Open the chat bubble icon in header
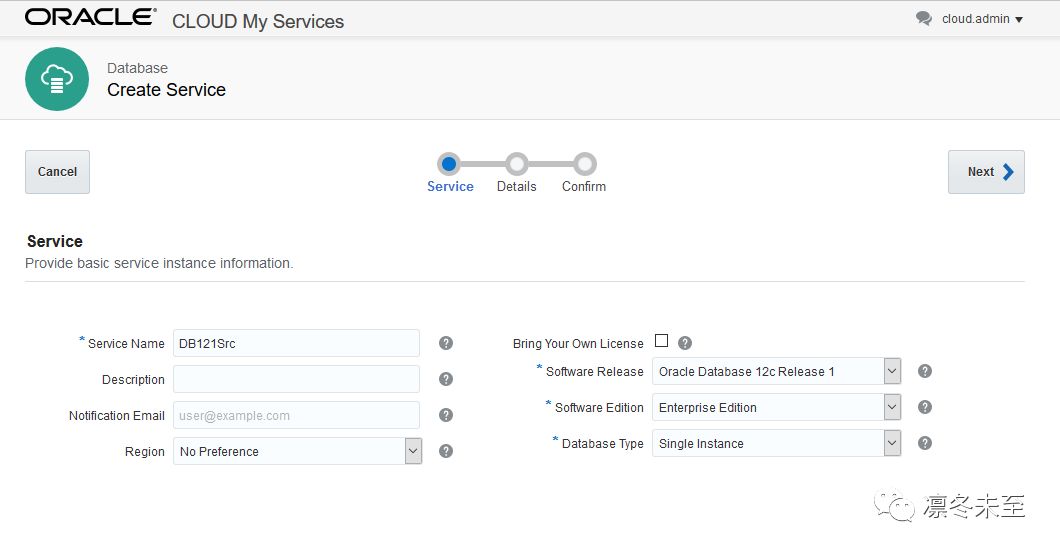This screenshot has height=553, width=1060. tap(924, 19)
